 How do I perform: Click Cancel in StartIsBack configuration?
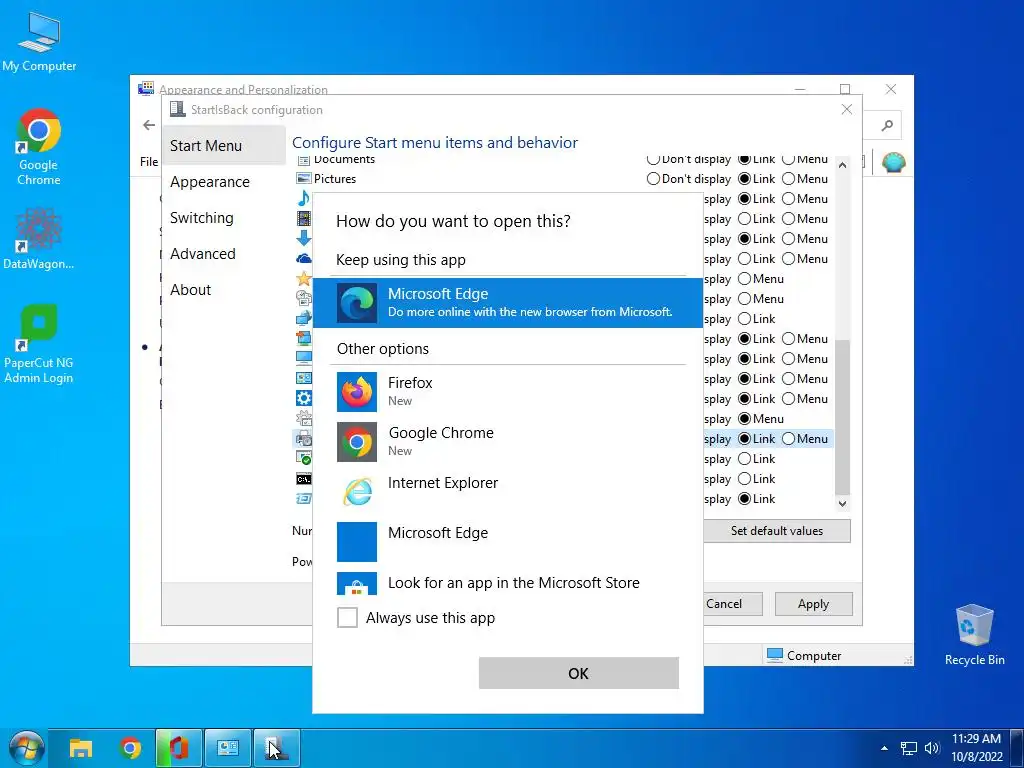tap(732, 604)
